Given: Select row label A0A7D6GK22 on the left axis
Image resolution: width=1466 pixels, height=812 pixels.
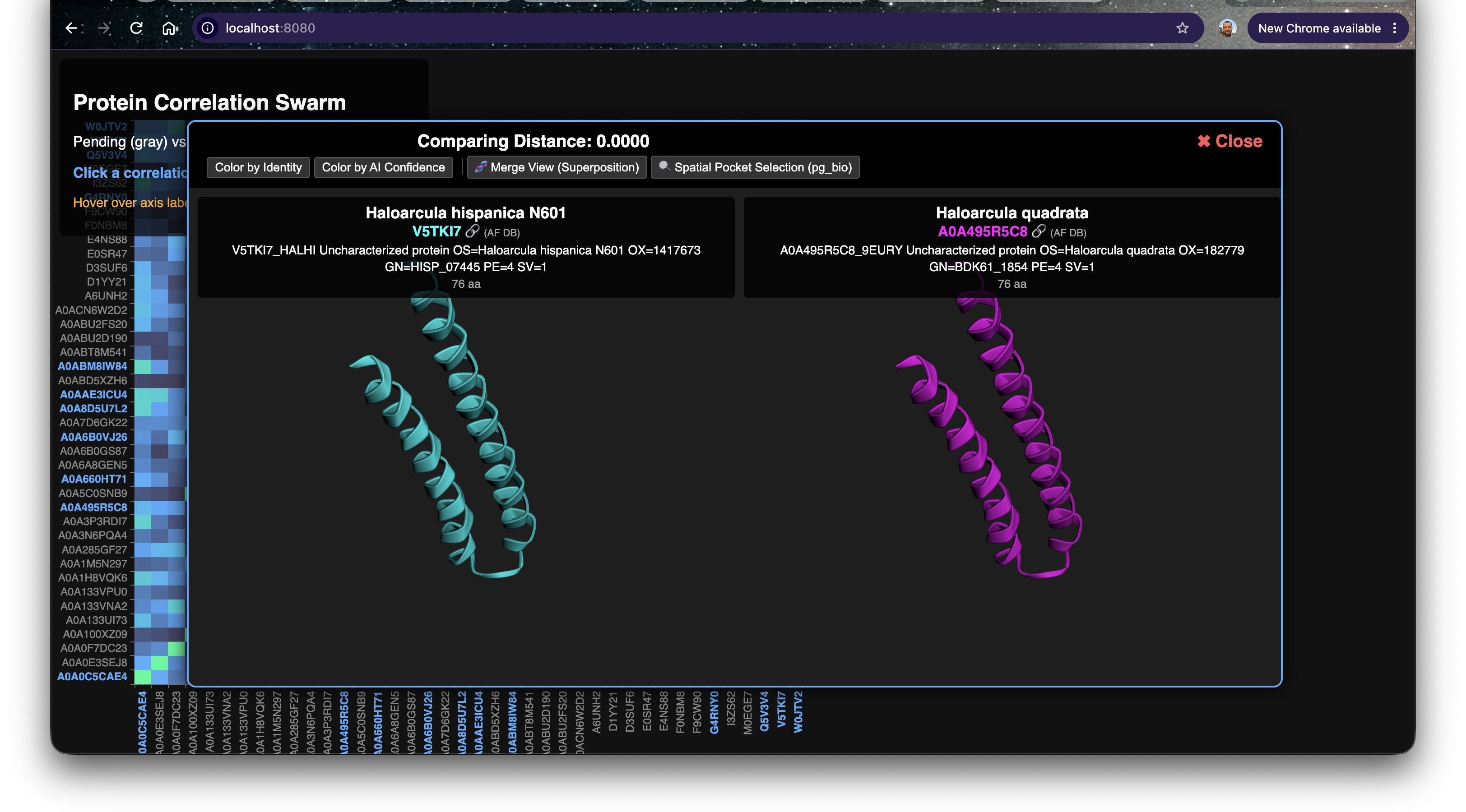Looking at the screenshot, I should coord(93,423).
